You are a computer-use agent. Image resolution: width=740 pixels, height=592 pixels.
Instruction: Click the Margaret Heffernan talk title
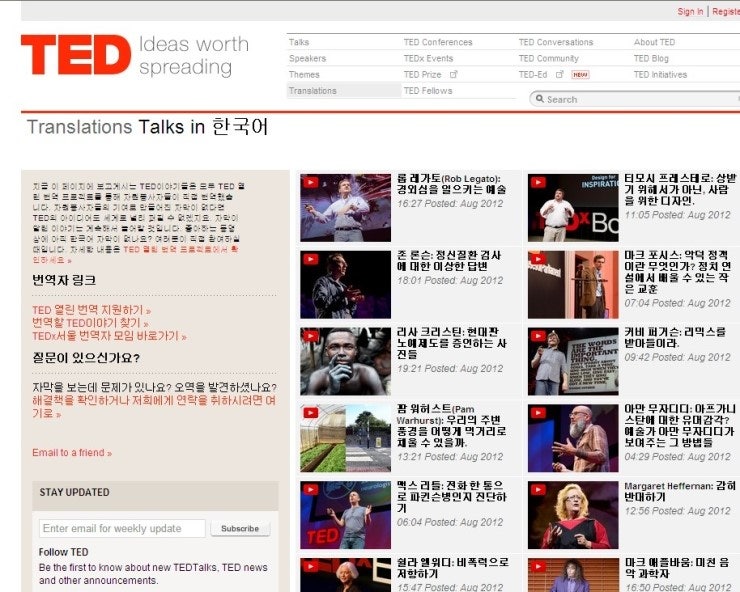680,491
